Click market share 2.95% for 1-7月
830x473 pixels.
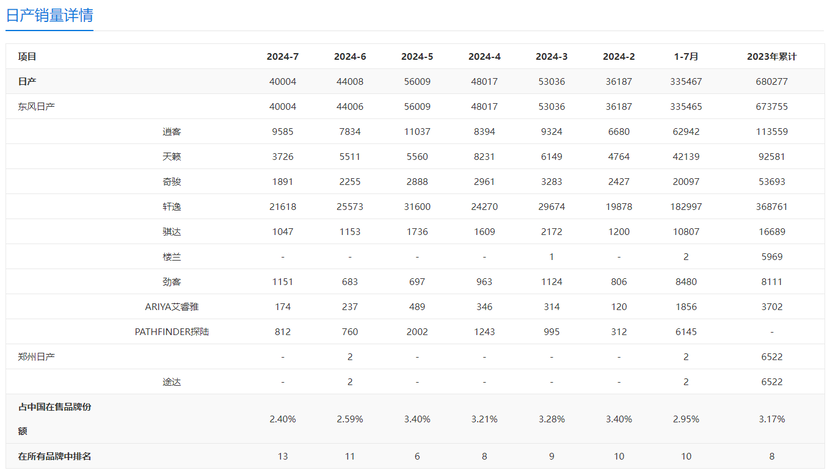pyautogui.click(x=686, y=419)
